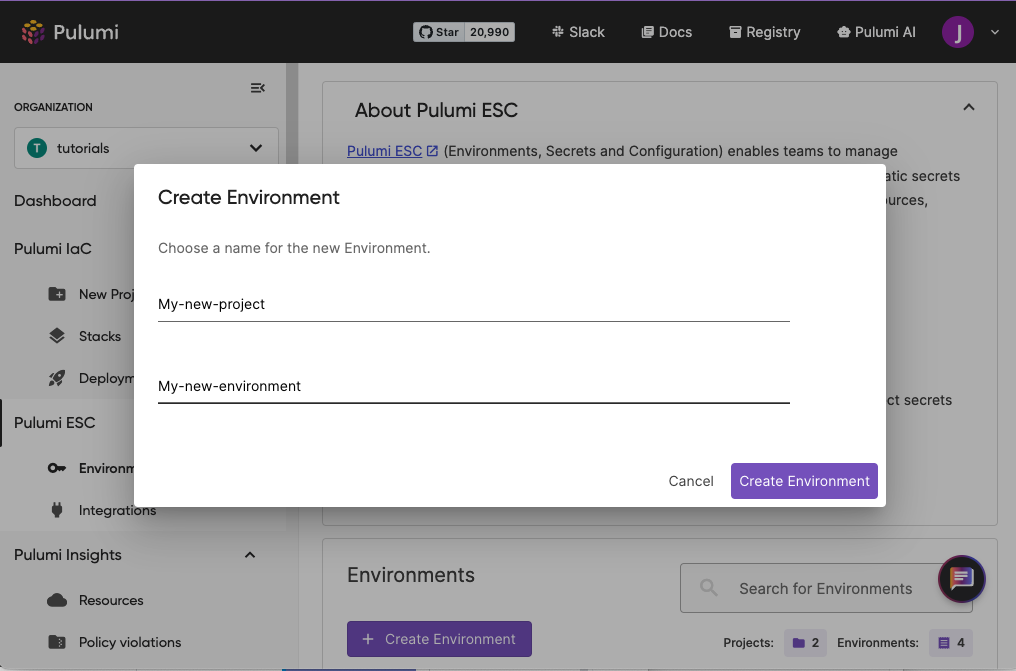This screenshot has width=1016, height=671.
Task: Open Pulumi AI
Action: pyautogui.click(x=876, y=32)
